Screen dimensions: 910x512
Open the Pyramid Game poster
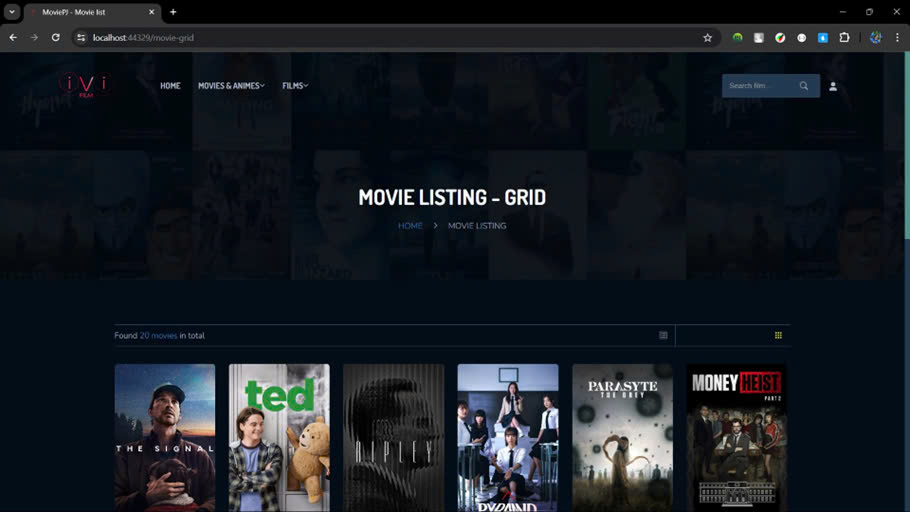point(508,438)
